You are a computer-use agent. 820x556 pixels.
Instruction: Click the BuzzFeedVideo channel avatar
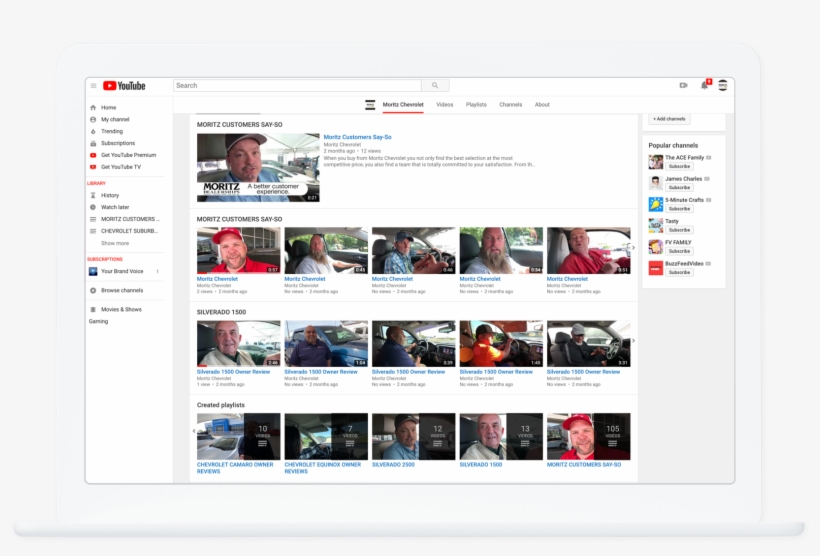[656, 268]
